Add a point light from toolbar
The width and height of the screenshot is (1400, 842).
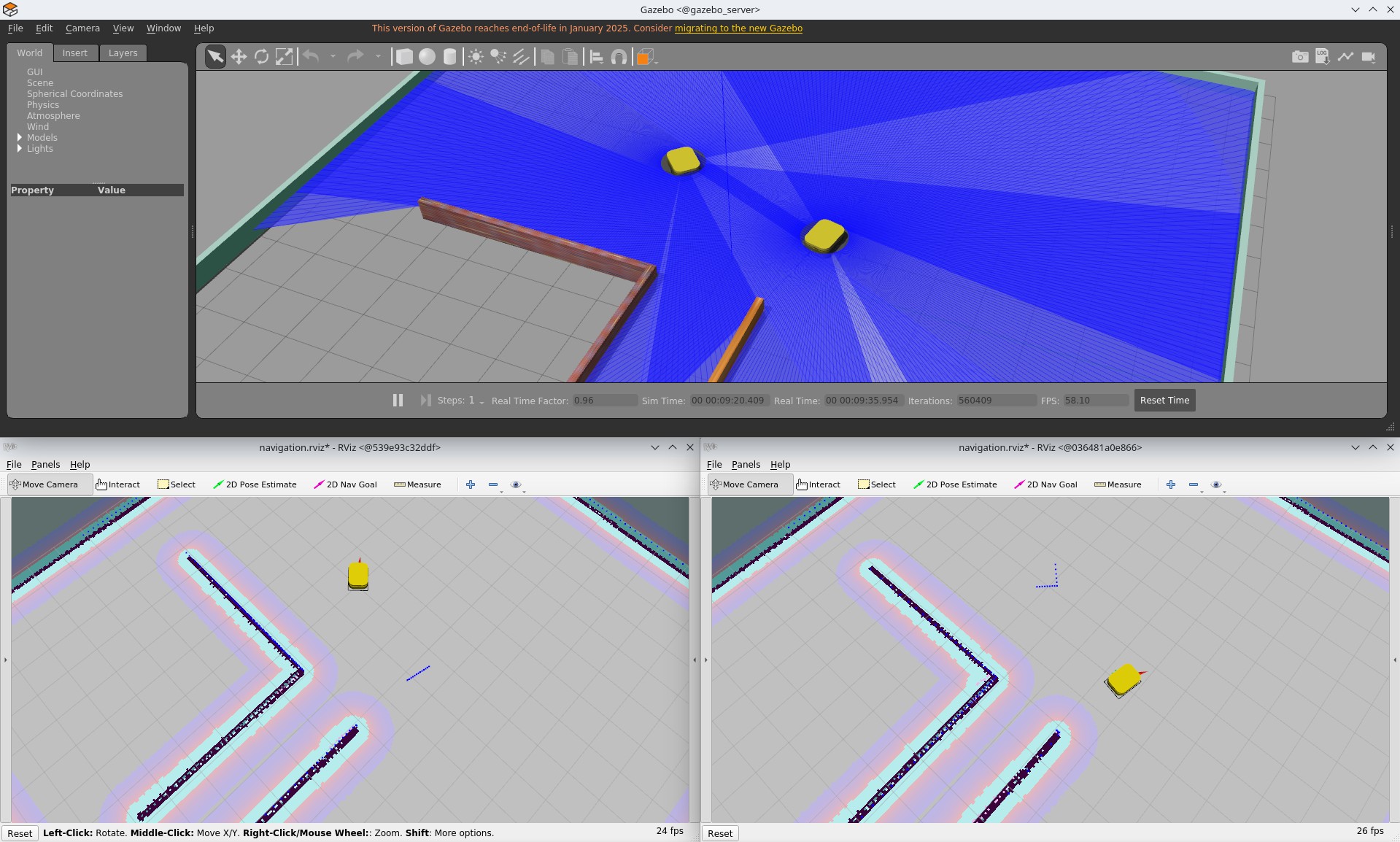coord(476,57)
